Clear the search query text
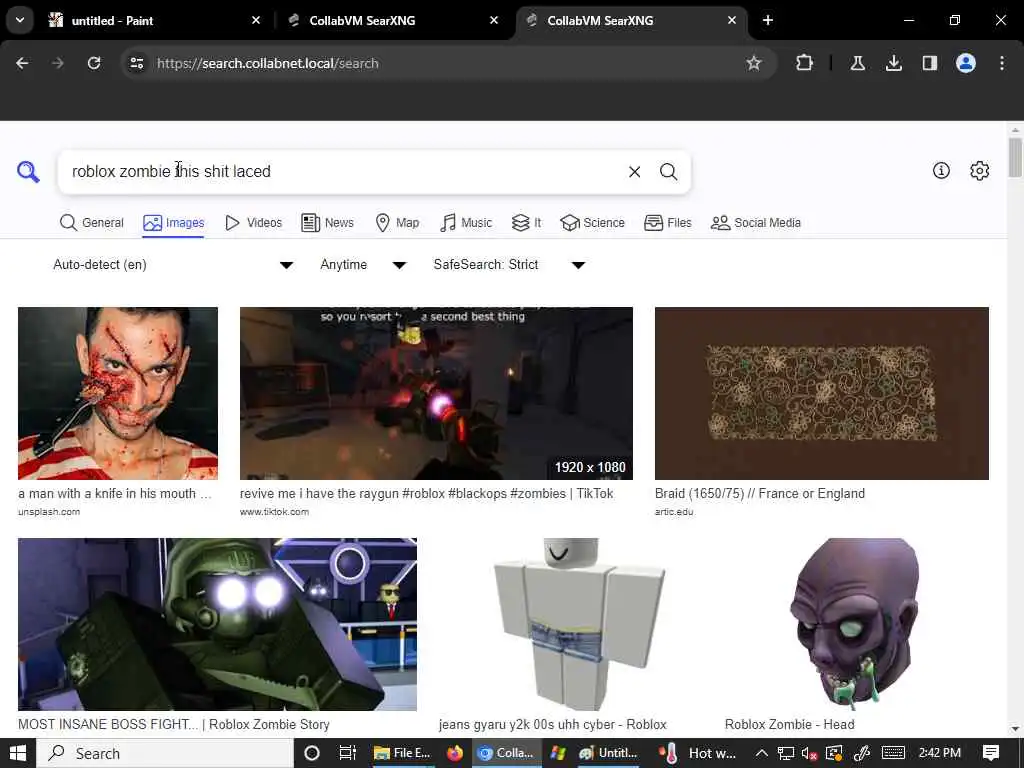 click(x=634, y=172)
